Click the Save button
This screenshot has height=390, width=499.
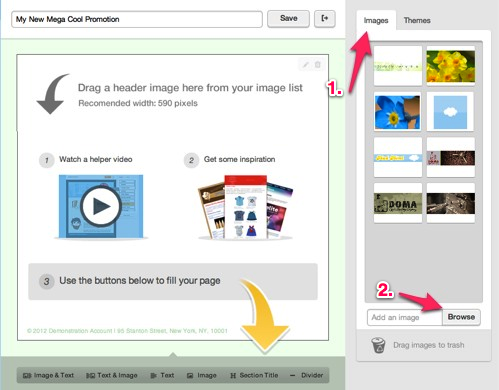pos(288,18)
